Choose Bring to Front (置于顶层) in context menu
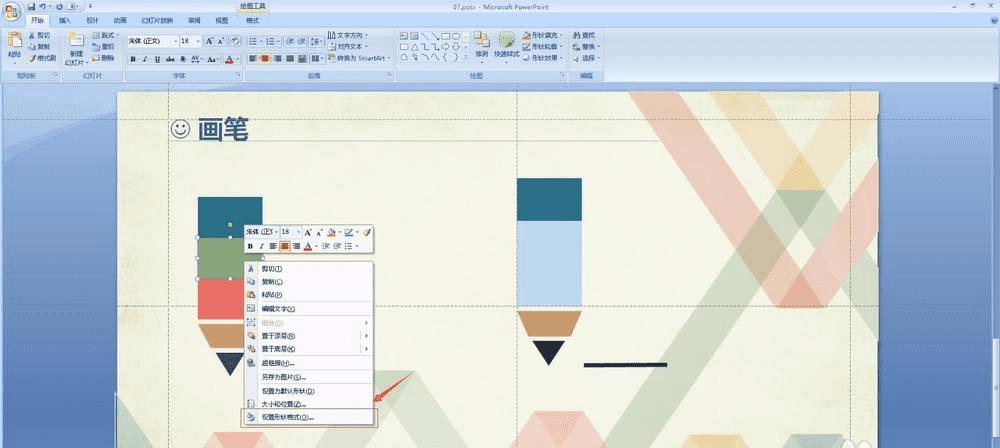 309,336
